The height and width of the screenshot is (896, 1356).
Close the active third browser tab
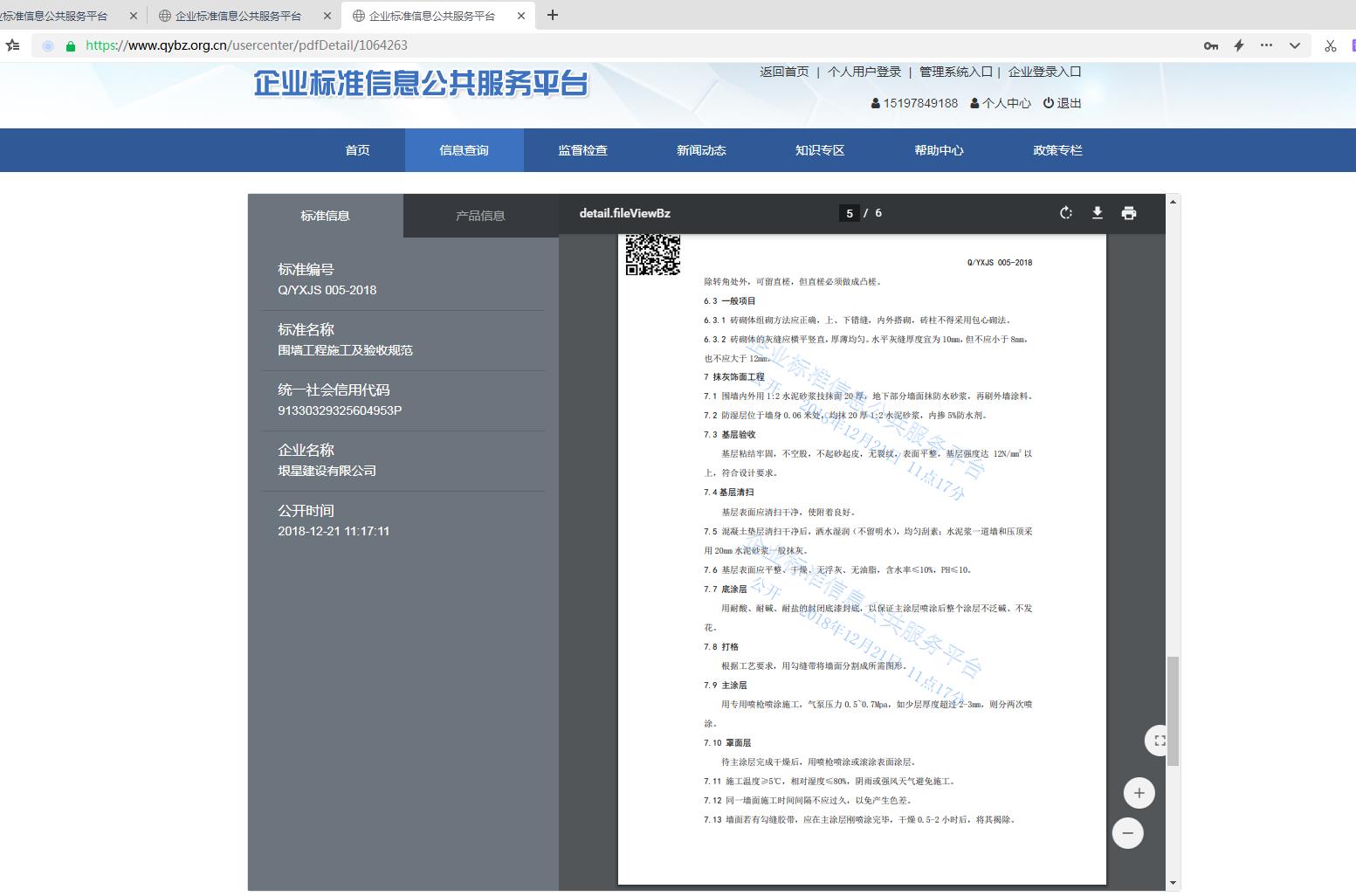[521, 16]
